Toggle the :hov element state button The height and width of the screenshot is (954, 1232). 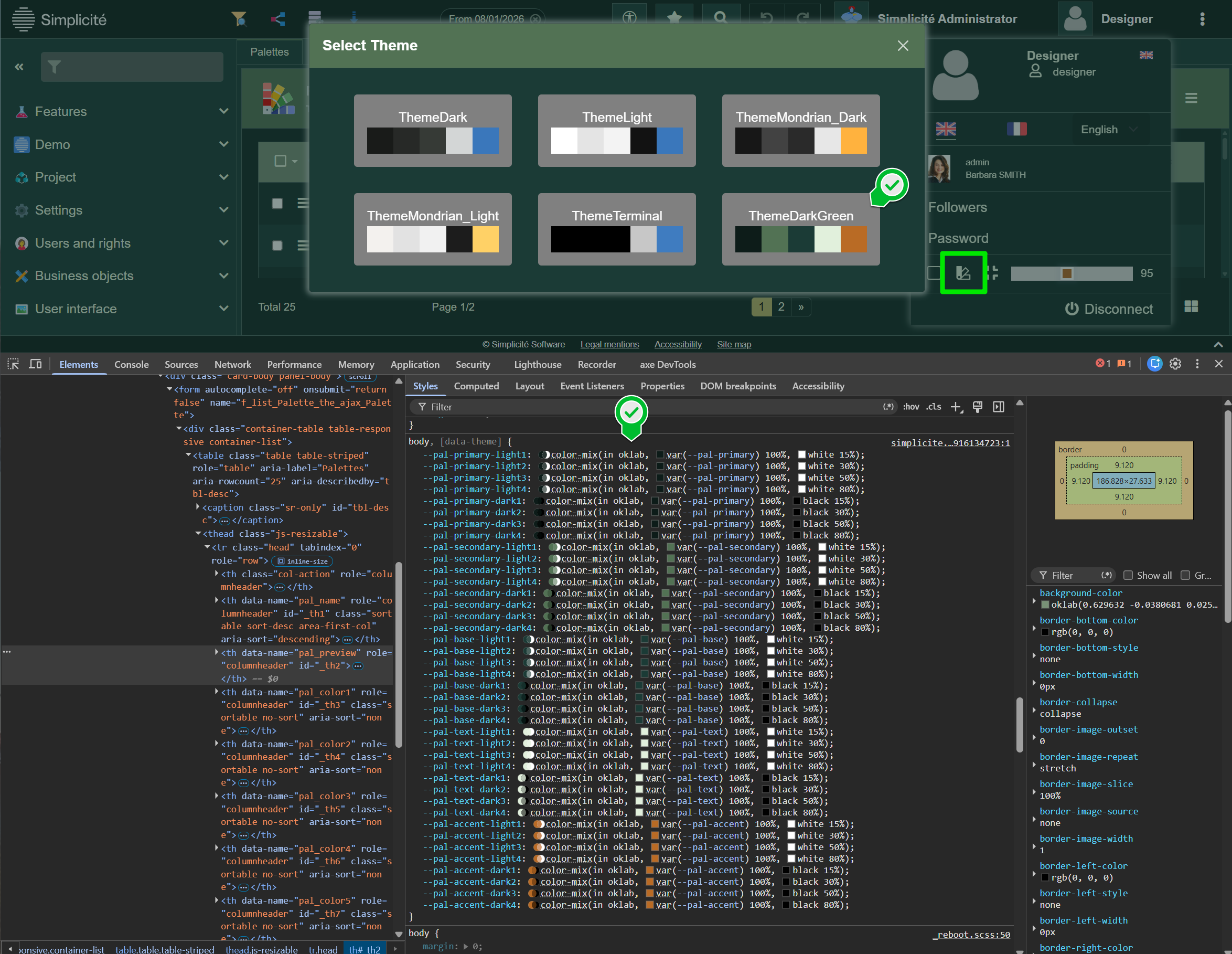point(911,407)
